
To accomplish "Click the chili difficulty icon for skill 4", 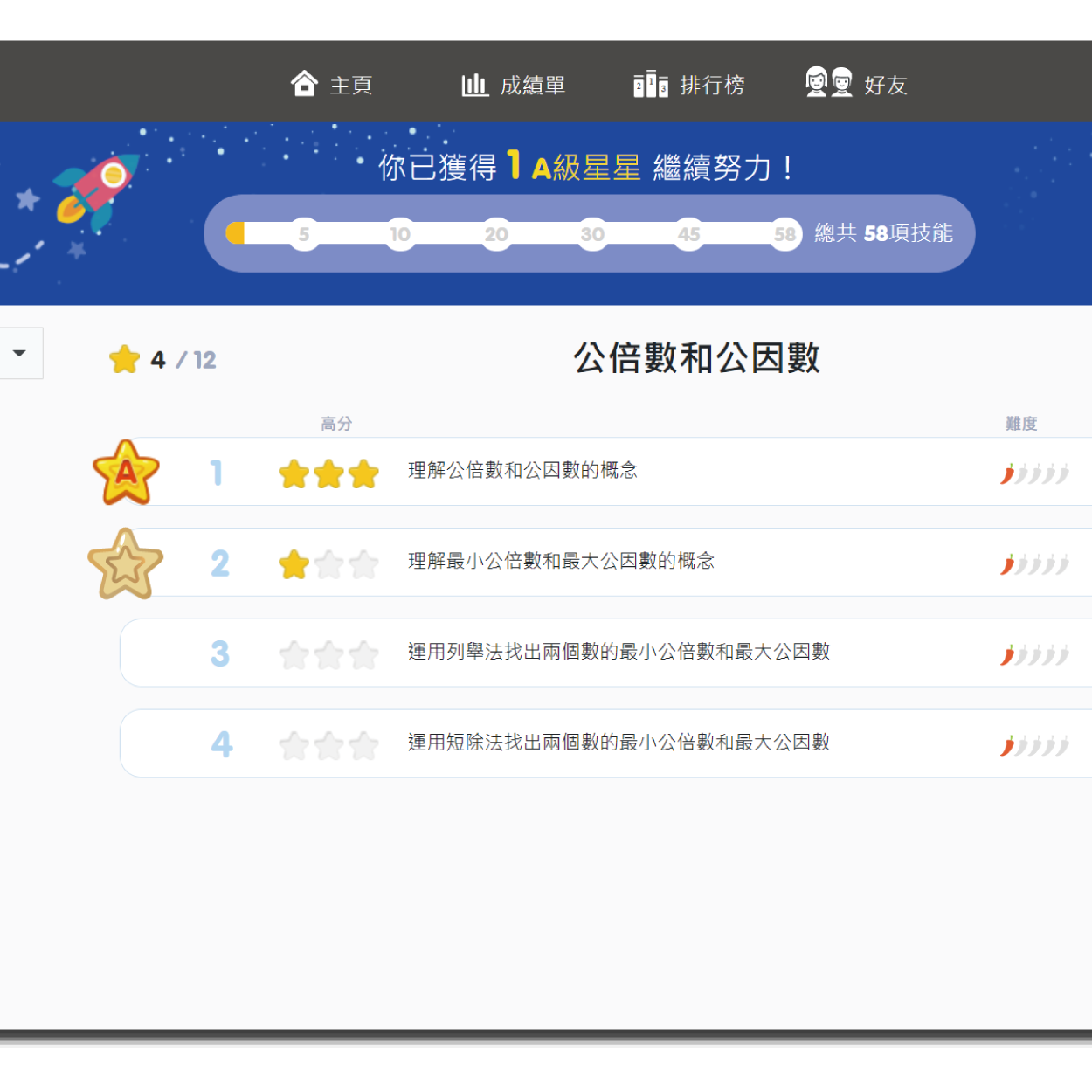I will tap(1034, 745).
